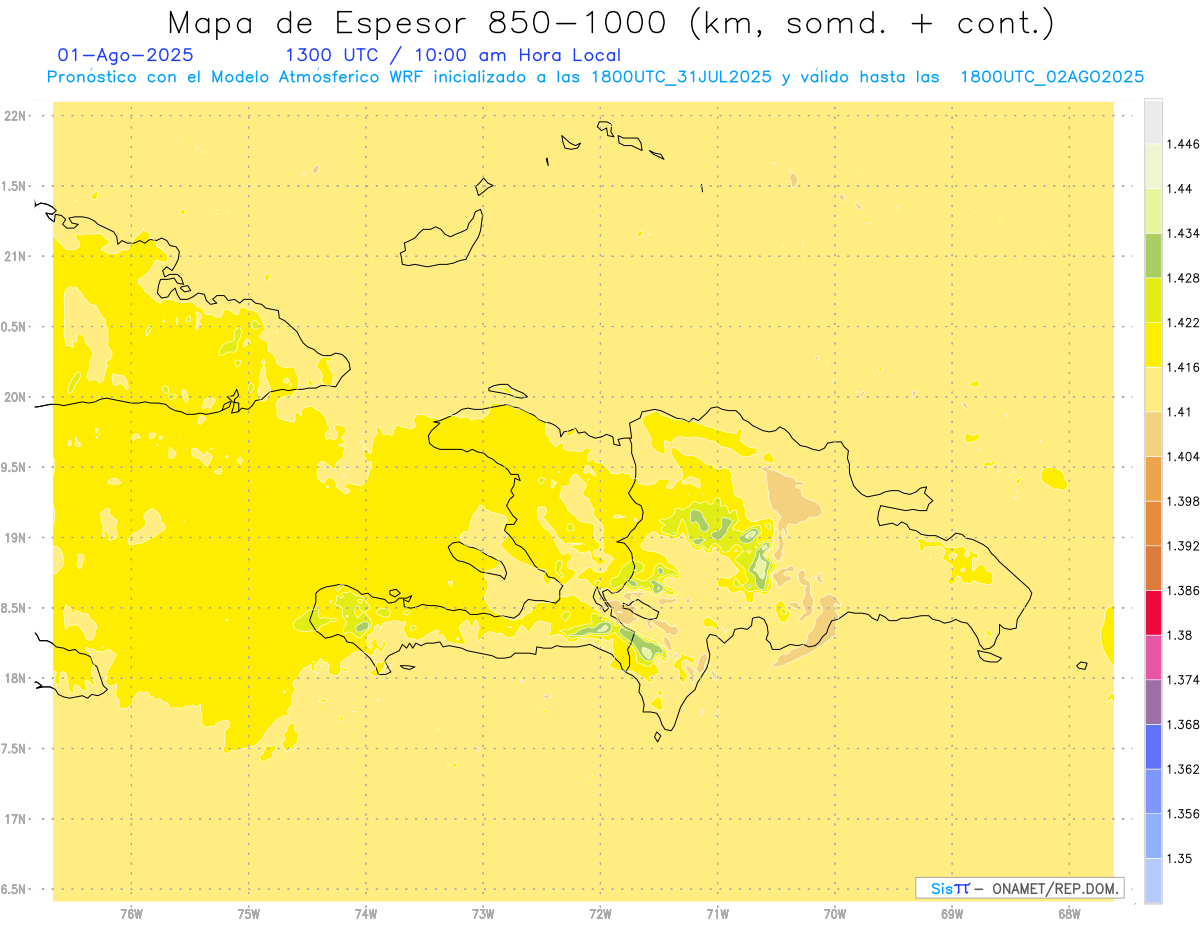Click the legend value '1.362'
The width and height of the screenshot is (1200, 927).
pyautogui.click(x=1184, y=769)
